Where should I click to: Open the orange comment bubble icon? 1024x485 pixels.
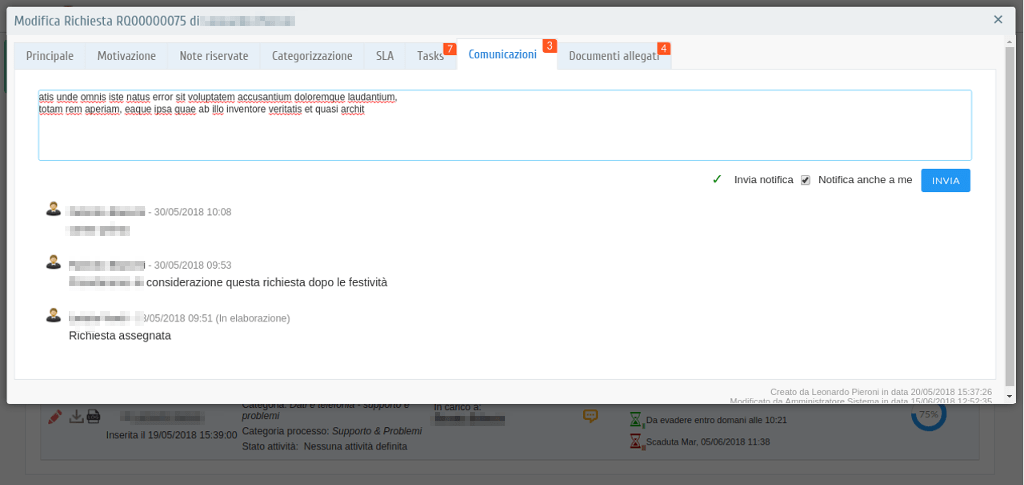tap(590, 416)
